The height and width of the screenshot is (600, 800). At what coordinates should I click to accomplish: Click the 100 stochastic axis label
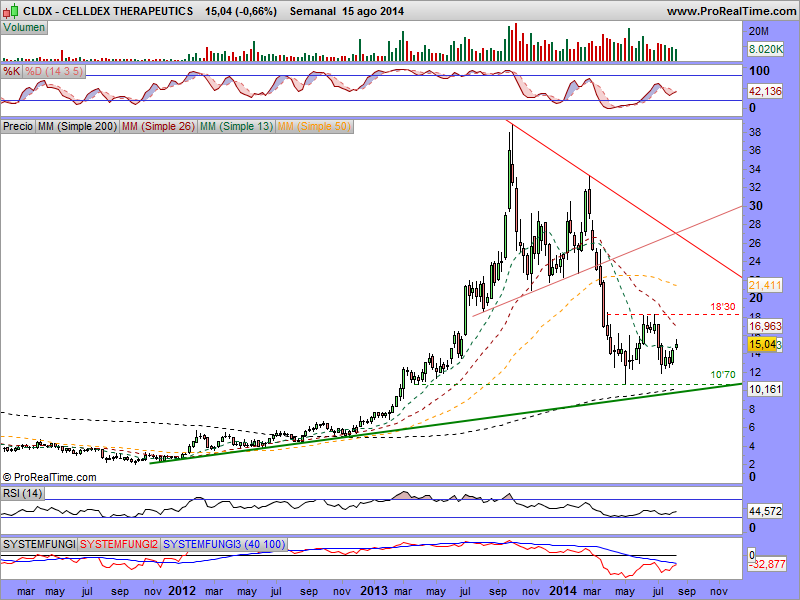click(759, 71)
